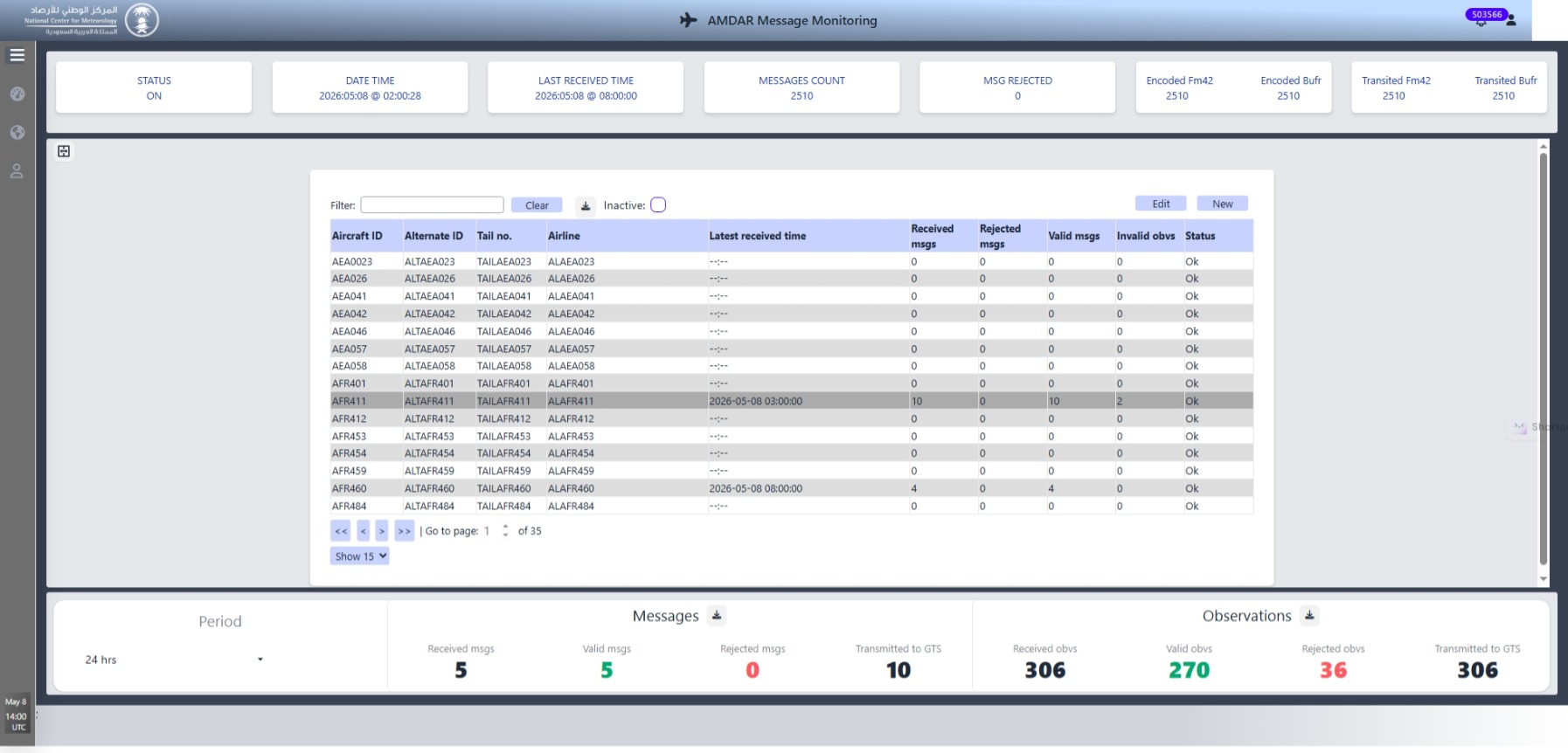This screenshot has width=1568, height=753.
Task: Click the airplane icon beside AMDAR title
Action: pos(689,20)
